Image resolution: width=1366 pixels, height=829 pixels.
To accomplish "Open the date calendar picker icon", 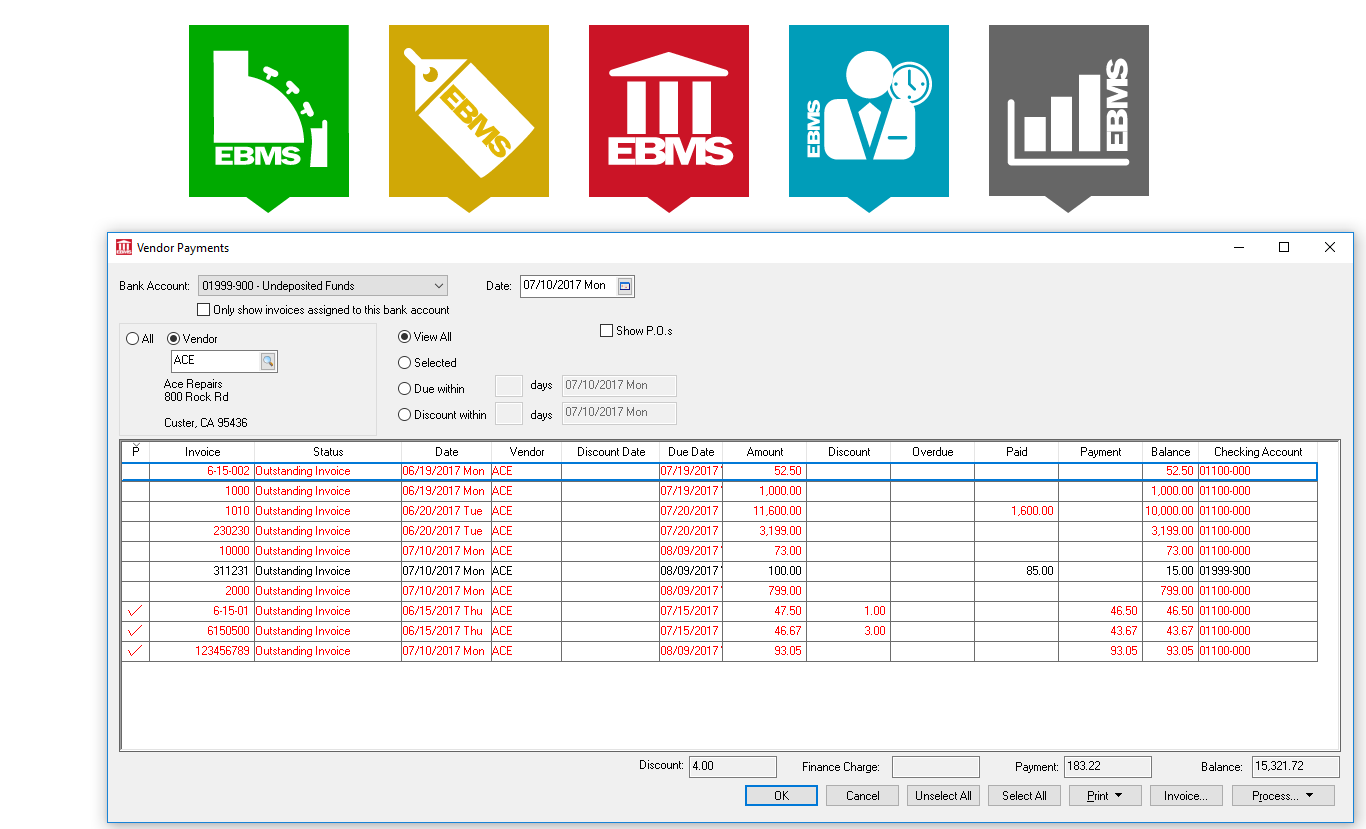I will (x=625, y=286).
